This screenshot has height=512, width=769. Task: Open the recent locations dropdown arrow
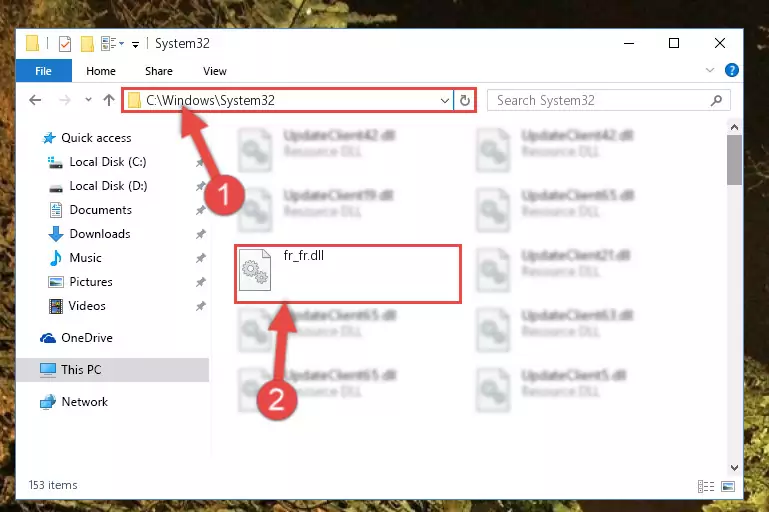pyautogui.click(x=88, y=100)
